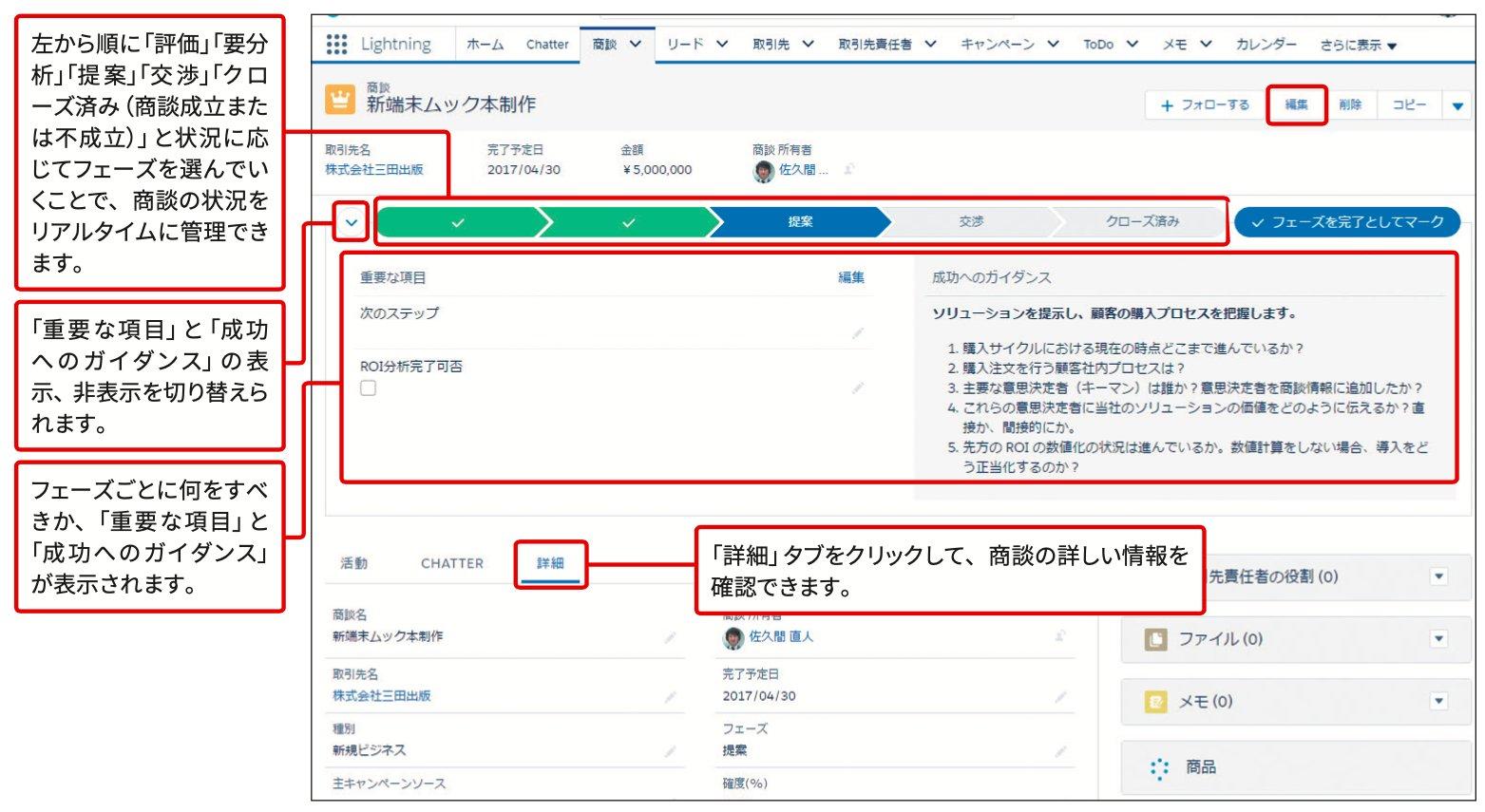Click pencil icon beside 次のステップ field
Screen dimensions: 1485x812
(x=858, y=333)
